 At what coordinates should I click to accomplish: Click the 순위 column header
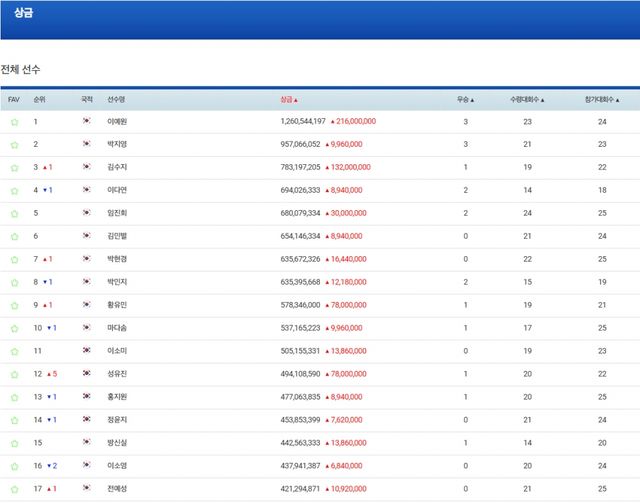coord(39,100)
